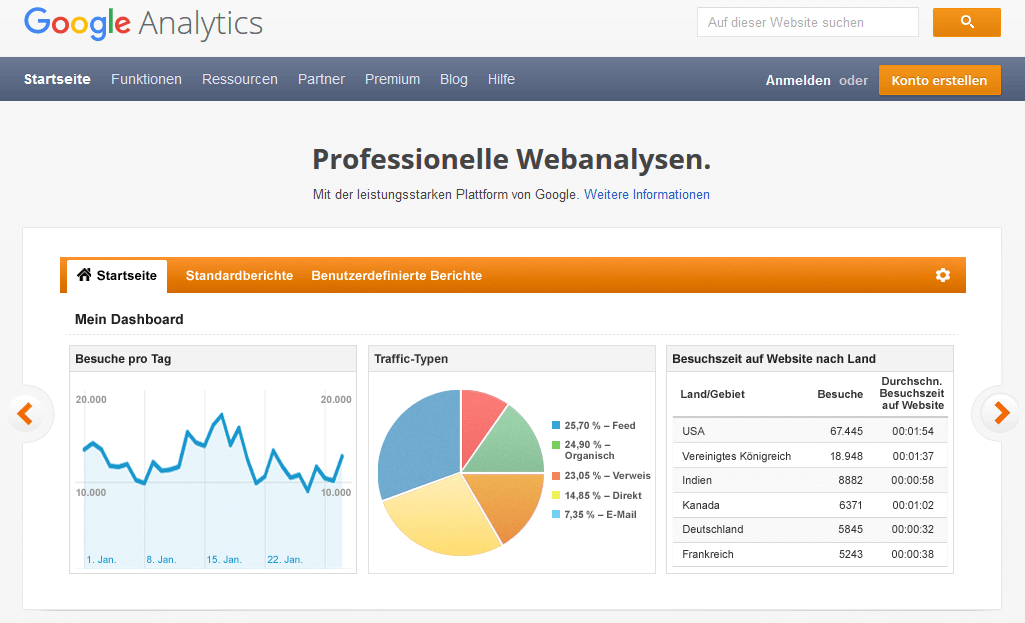Click '25,70 % – Feed' legend text
The image size is (1025, 623).
click(600, 425)
